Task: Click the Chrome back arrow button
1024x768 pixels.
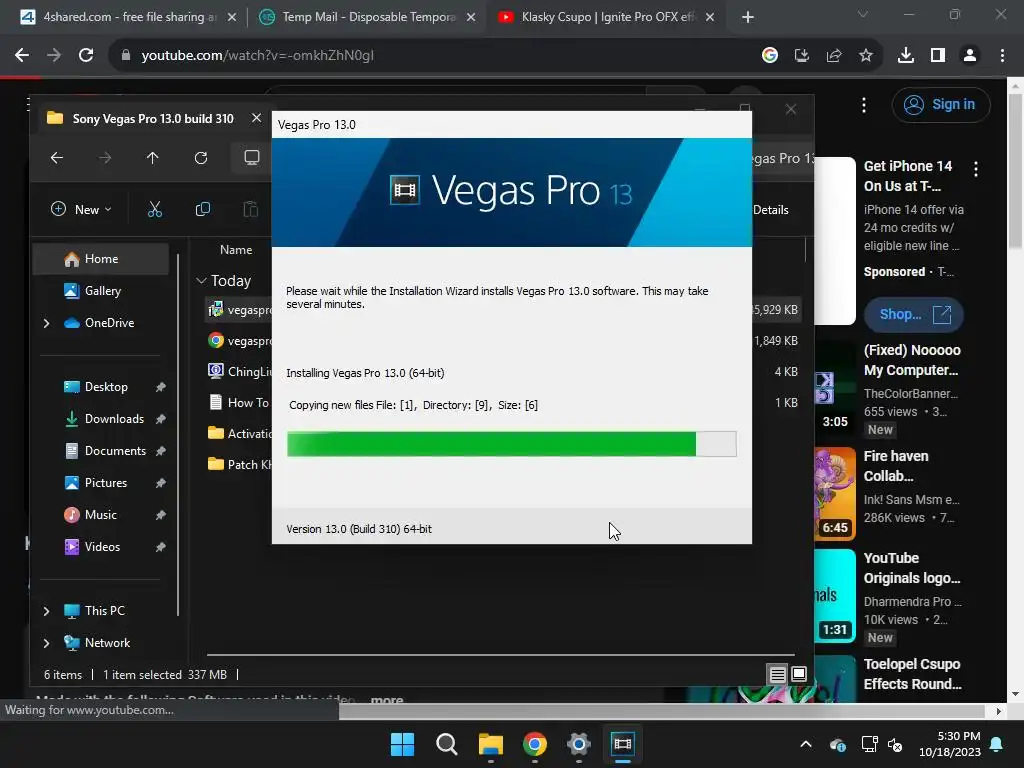Action: (22, 56)
